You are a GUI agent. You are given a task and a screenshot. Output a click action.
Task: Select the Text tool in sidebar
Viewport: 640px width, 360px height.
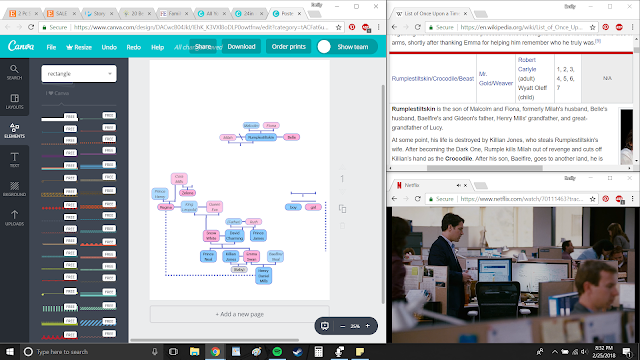pos(14,160)
